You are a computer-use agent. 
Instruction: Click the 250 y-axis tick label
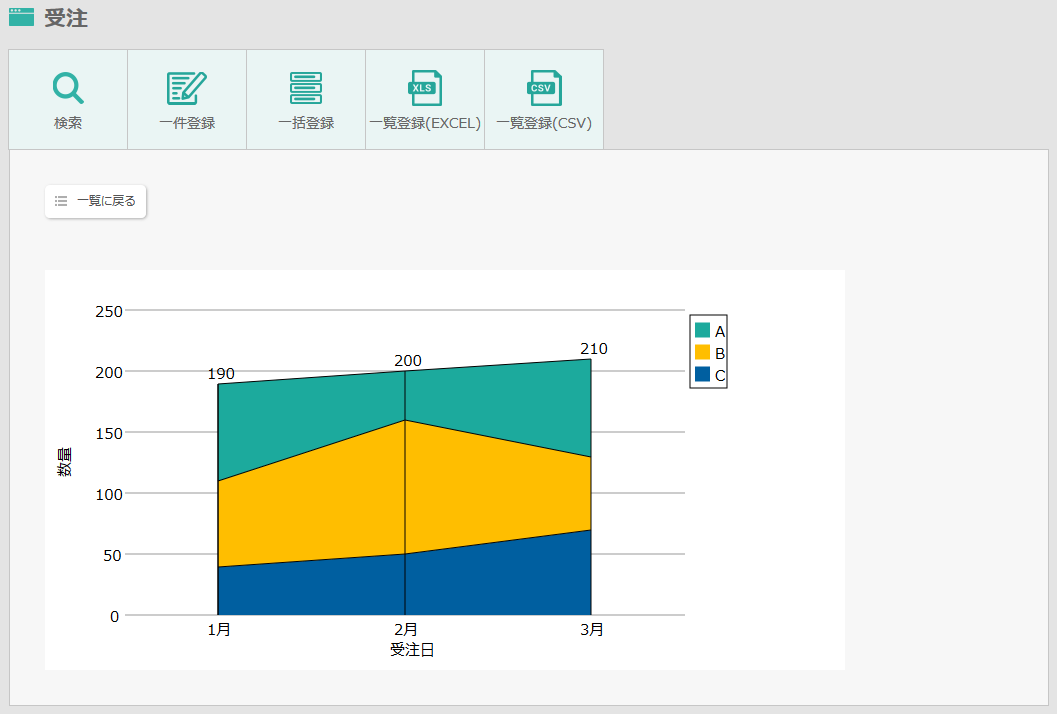pos(109,311)
